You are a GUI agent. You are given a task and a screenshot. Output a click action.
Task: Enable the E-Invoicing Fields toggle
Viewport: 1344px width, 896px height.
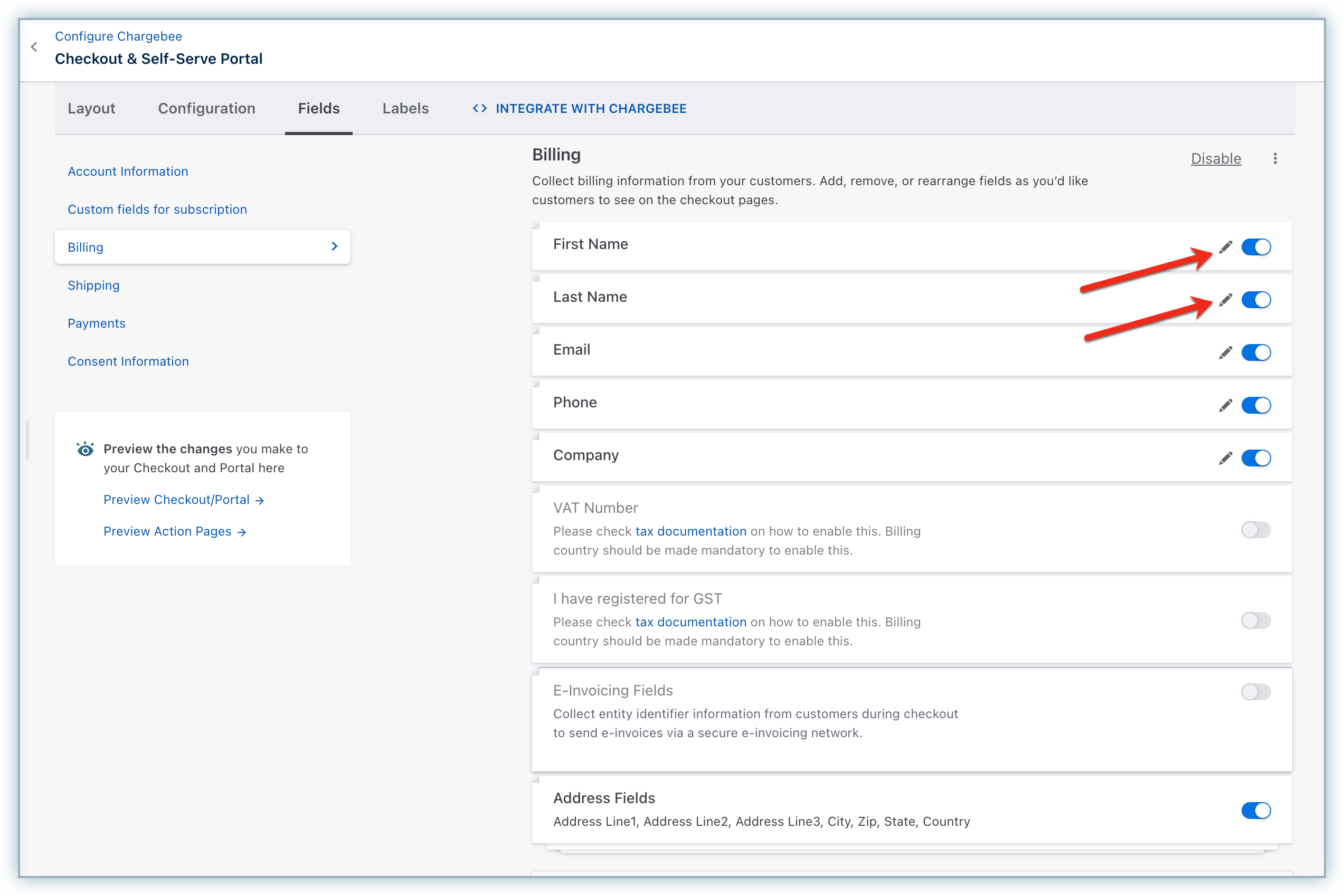[1255, 691]
